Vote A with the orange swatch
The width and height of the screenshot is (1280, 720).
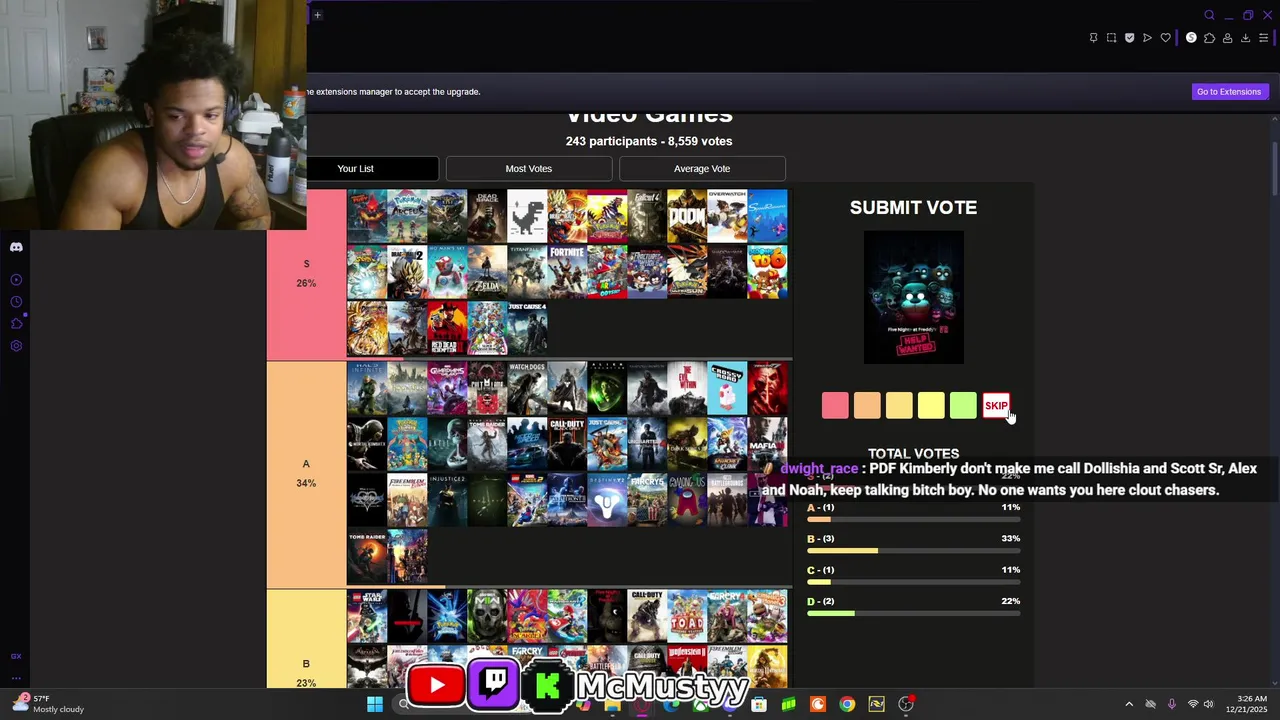[x=867, y=405]
